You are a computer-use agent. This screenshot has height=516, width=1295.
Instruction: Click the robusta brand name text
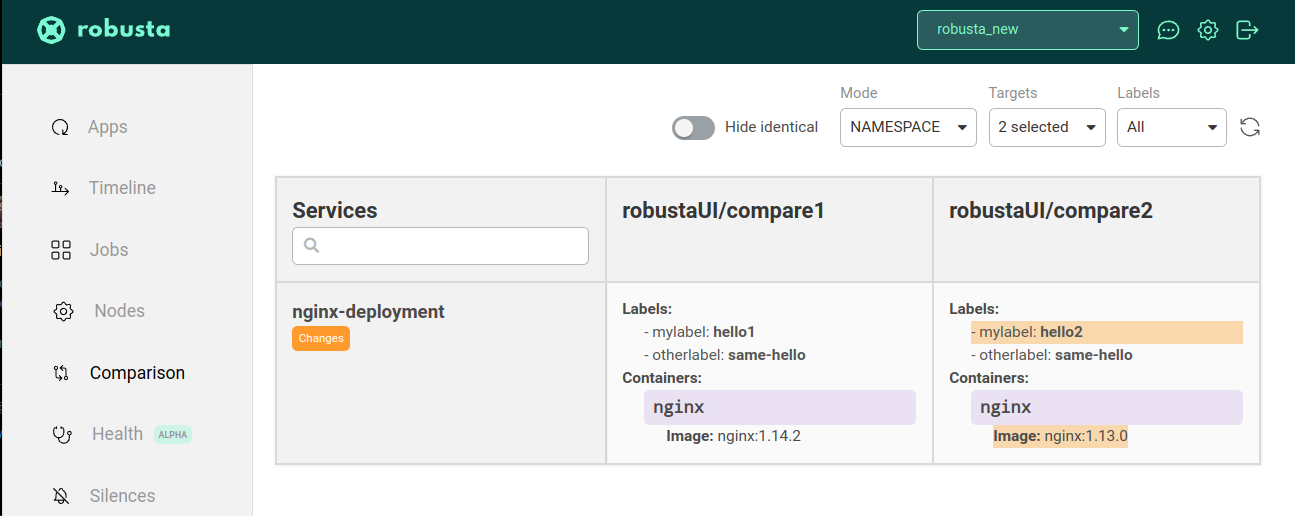point(124,30)
